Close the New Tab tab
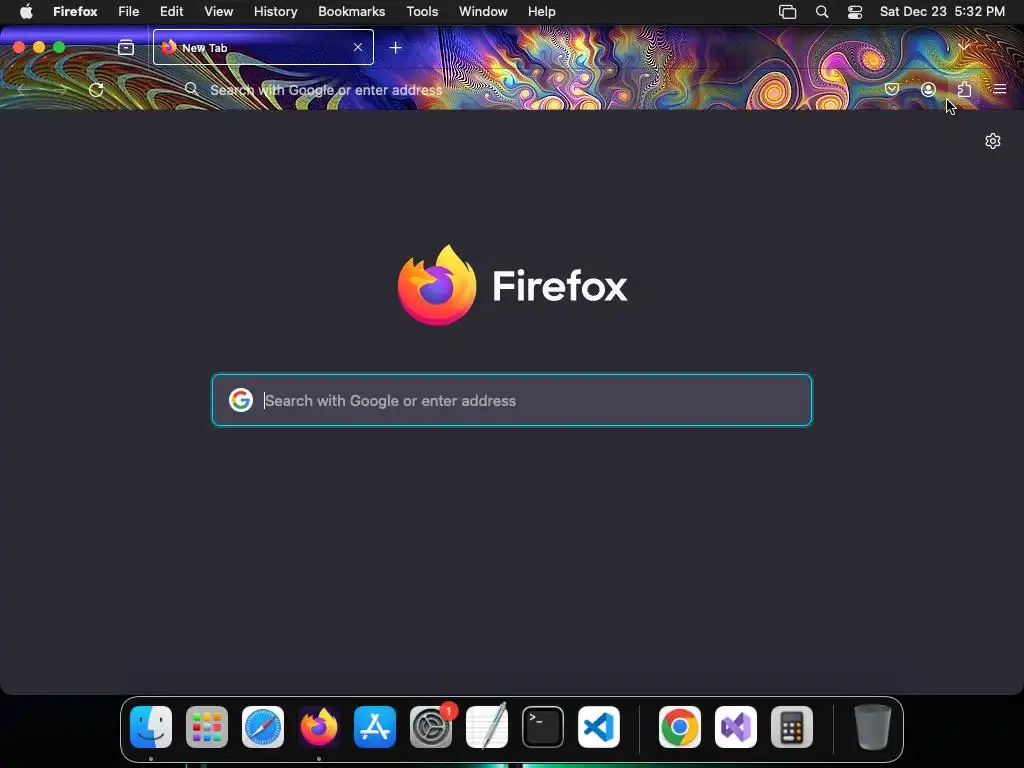Viewport: 1024px width, 768px height. click(358, 47)
